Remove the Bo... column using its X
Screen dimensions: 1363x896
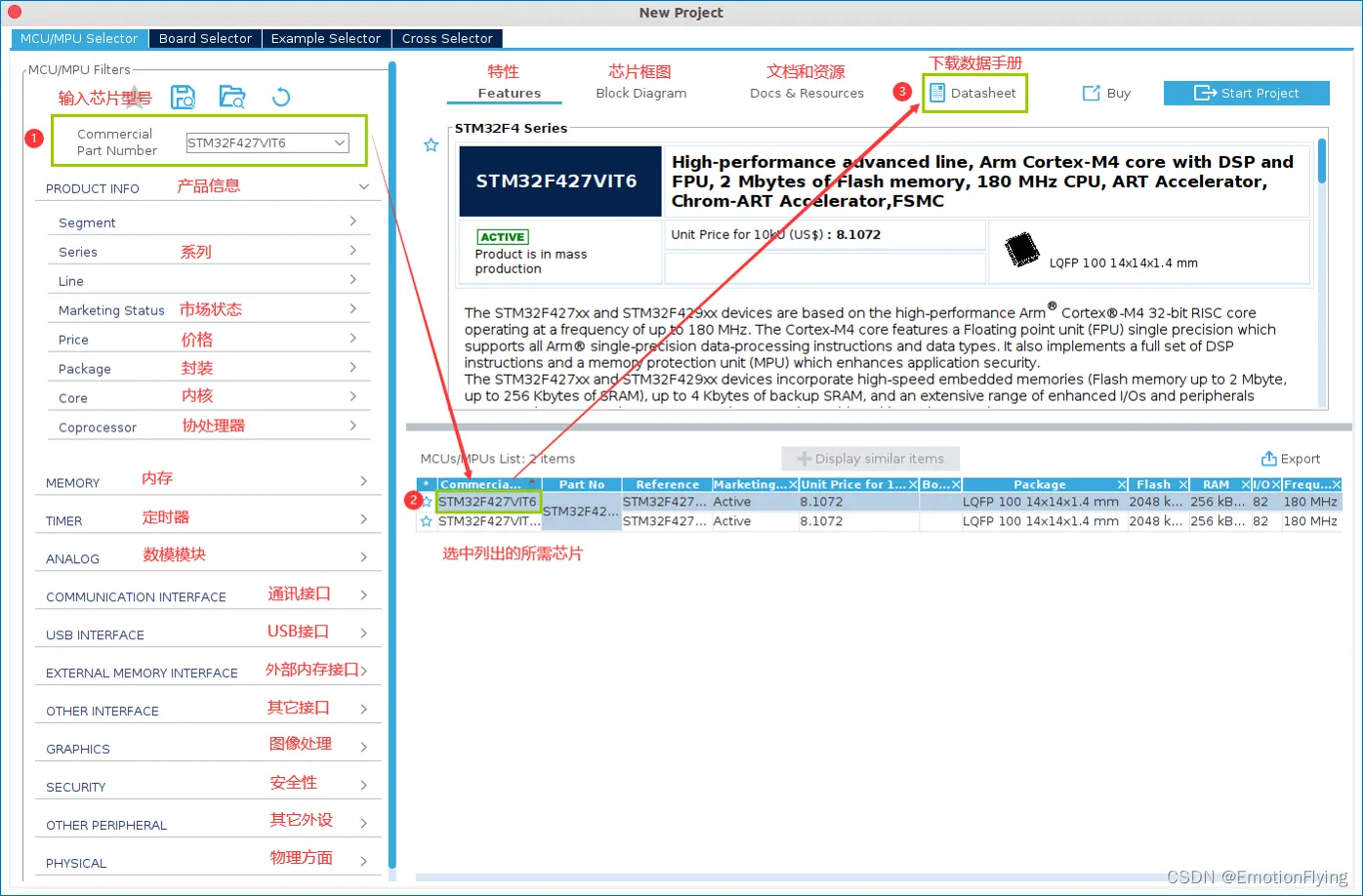956,484
